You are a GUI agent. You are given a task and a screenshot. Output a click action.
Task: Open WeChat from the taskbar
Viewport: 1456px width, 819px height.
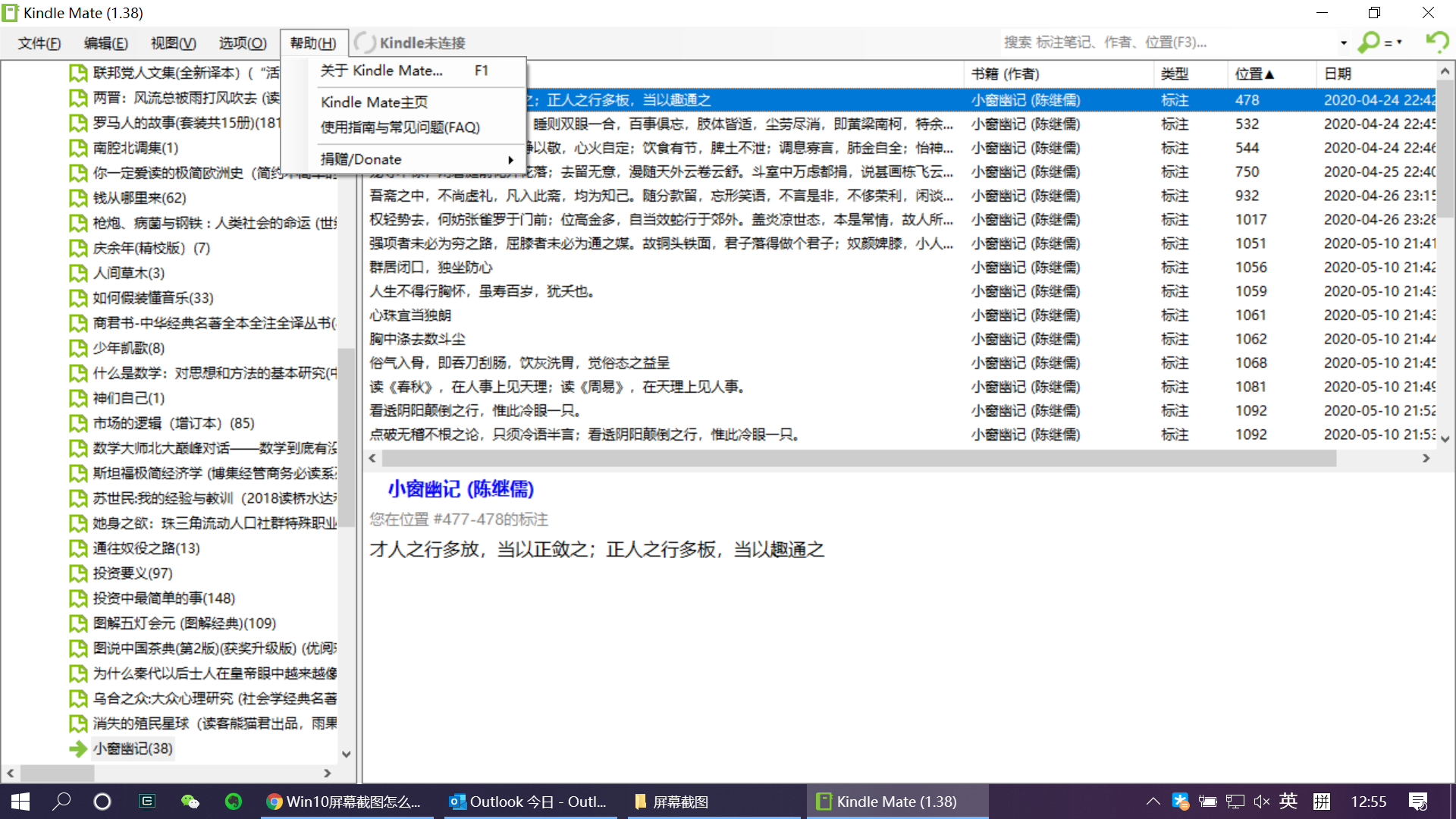pyautogui.click(x=190, y=802)
